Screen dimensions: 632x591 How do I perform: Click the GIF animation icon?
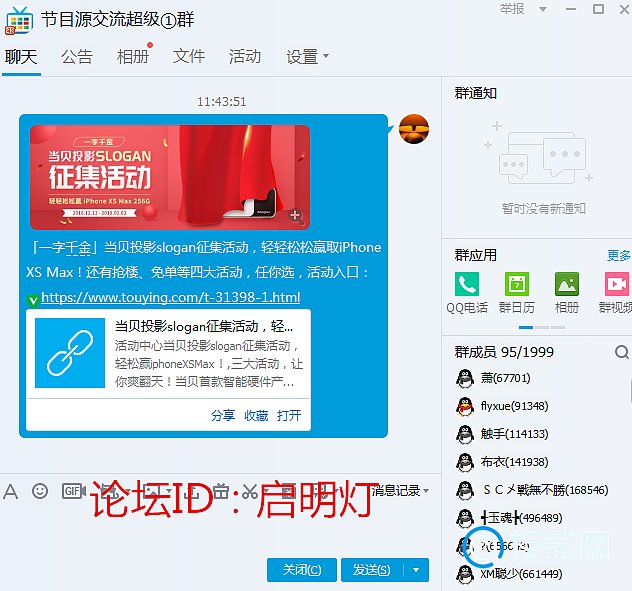tap(74, 491)
